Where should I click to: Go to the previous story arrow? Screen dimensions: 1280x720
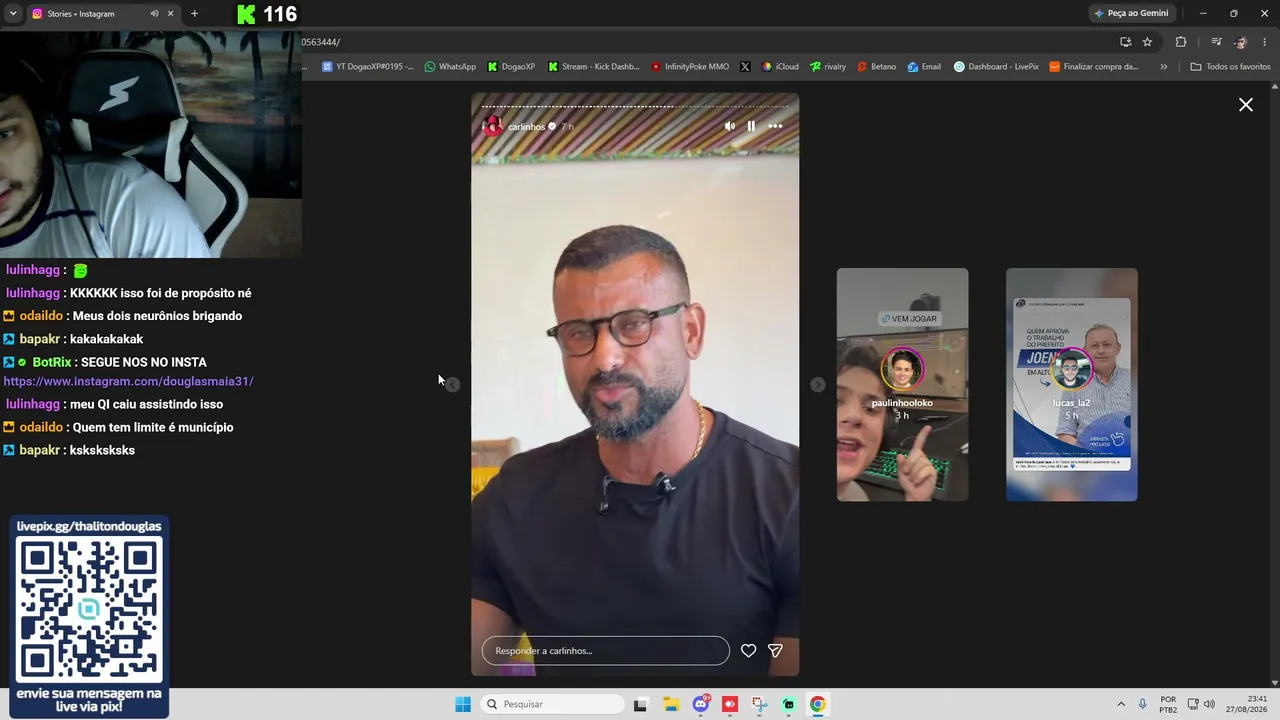[x=453, y=385]
